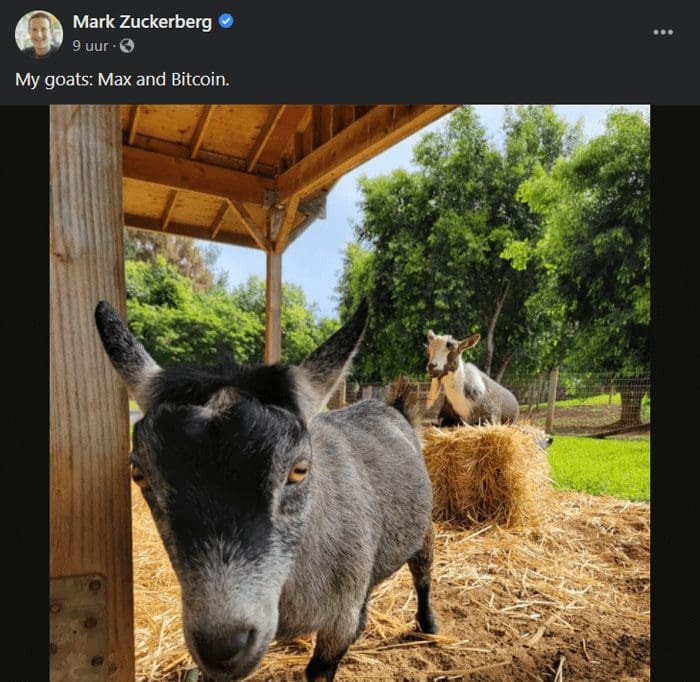Click the wire fence in the photo

[594, 397]
